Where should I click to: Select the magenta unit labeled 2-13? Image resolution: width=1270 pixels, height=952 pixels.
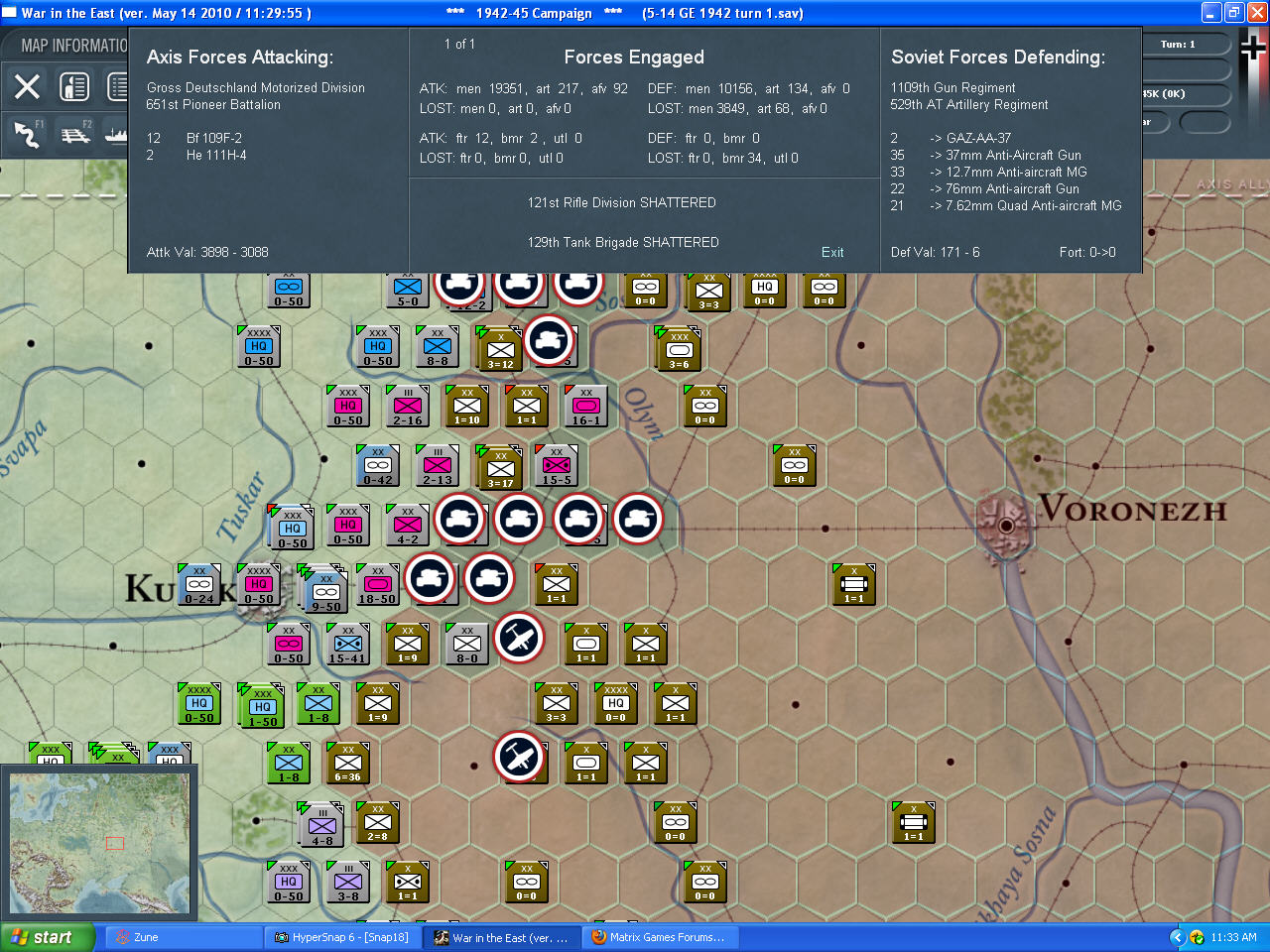[x=438, y=466]
